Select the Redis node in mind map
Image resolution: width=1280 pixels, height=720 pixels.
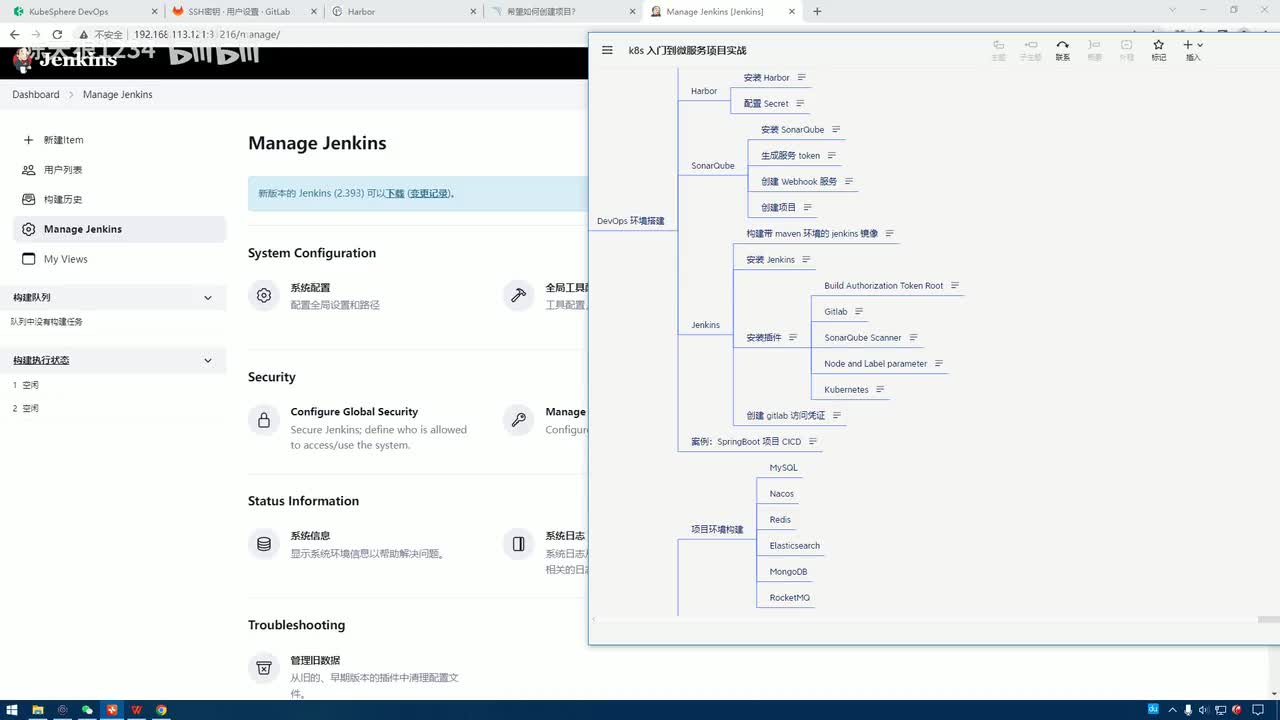(x=780, y=519)
